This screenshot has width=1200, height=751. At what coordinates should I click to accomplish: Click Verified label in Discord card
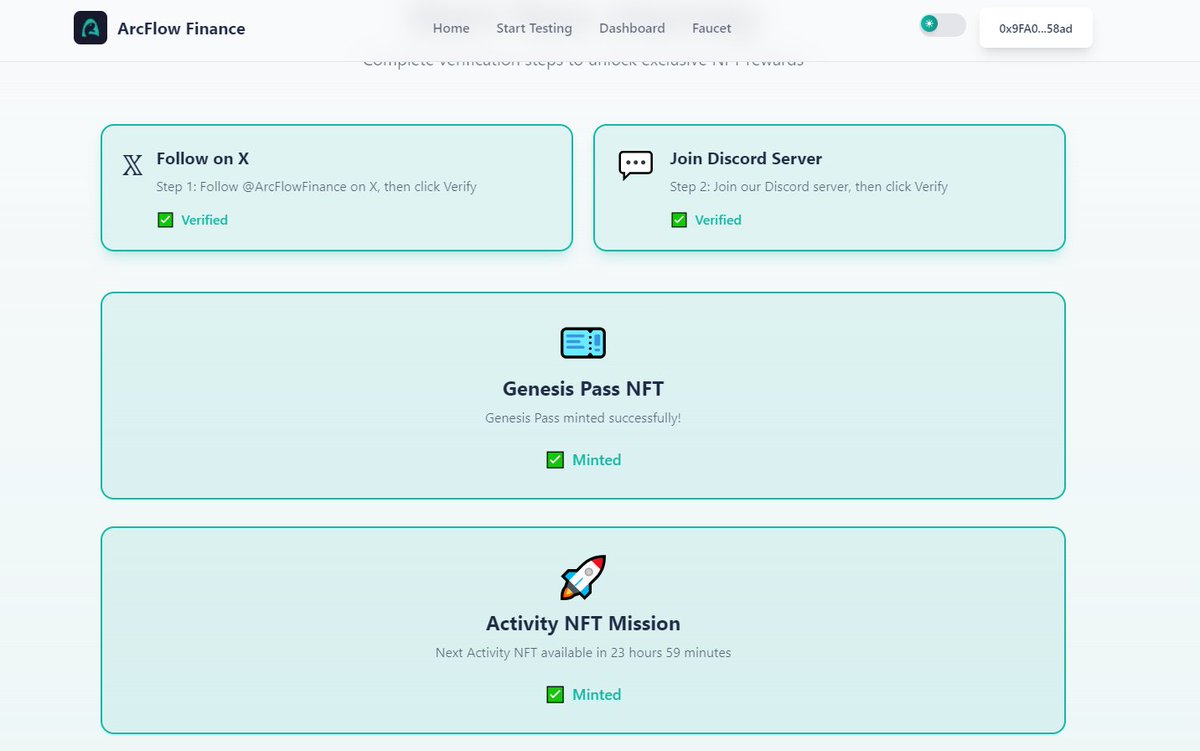pyautogui.click(x=718, y=220)
